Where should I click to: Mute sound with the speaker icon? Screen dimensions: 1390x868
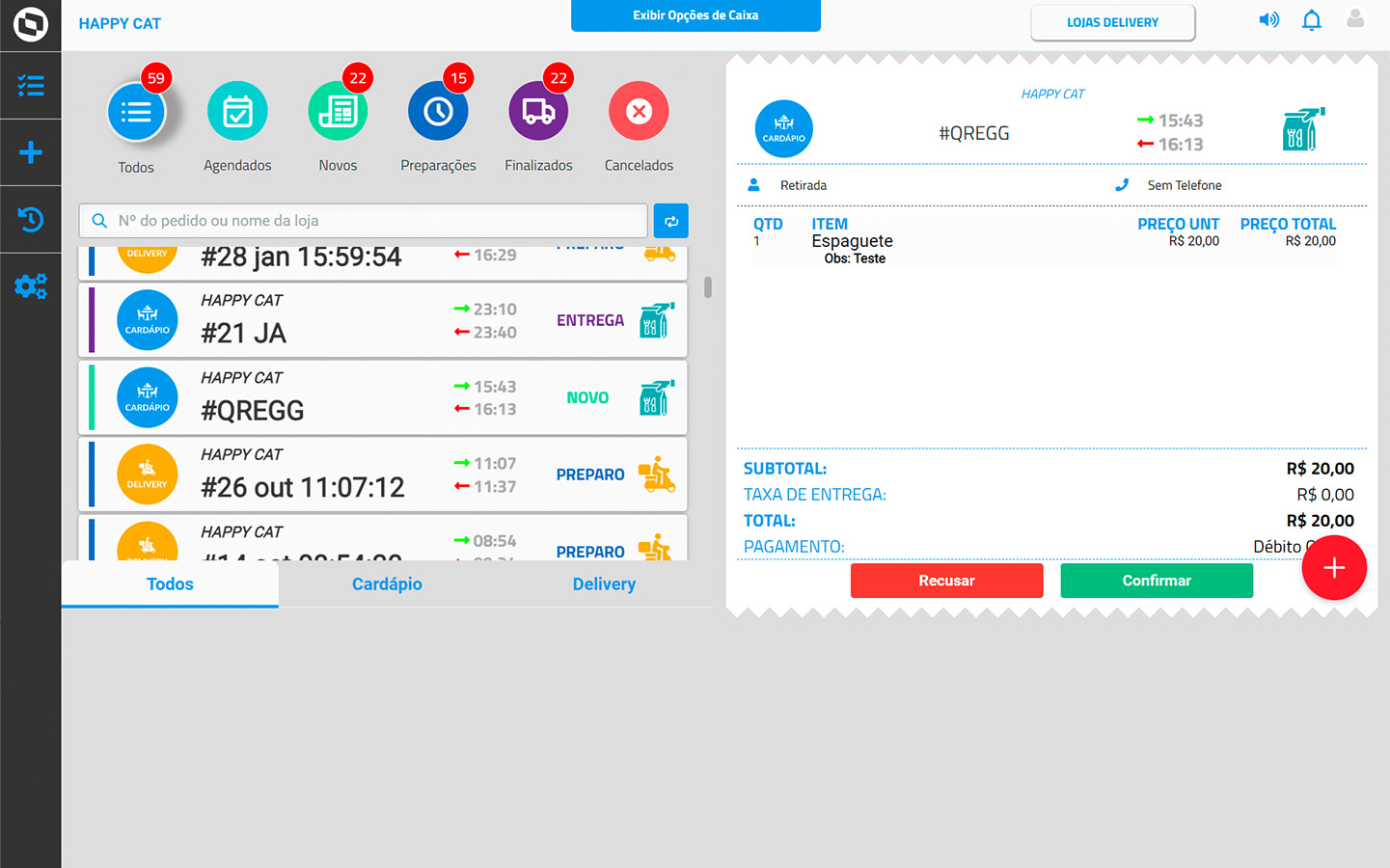click(1268, 20)
